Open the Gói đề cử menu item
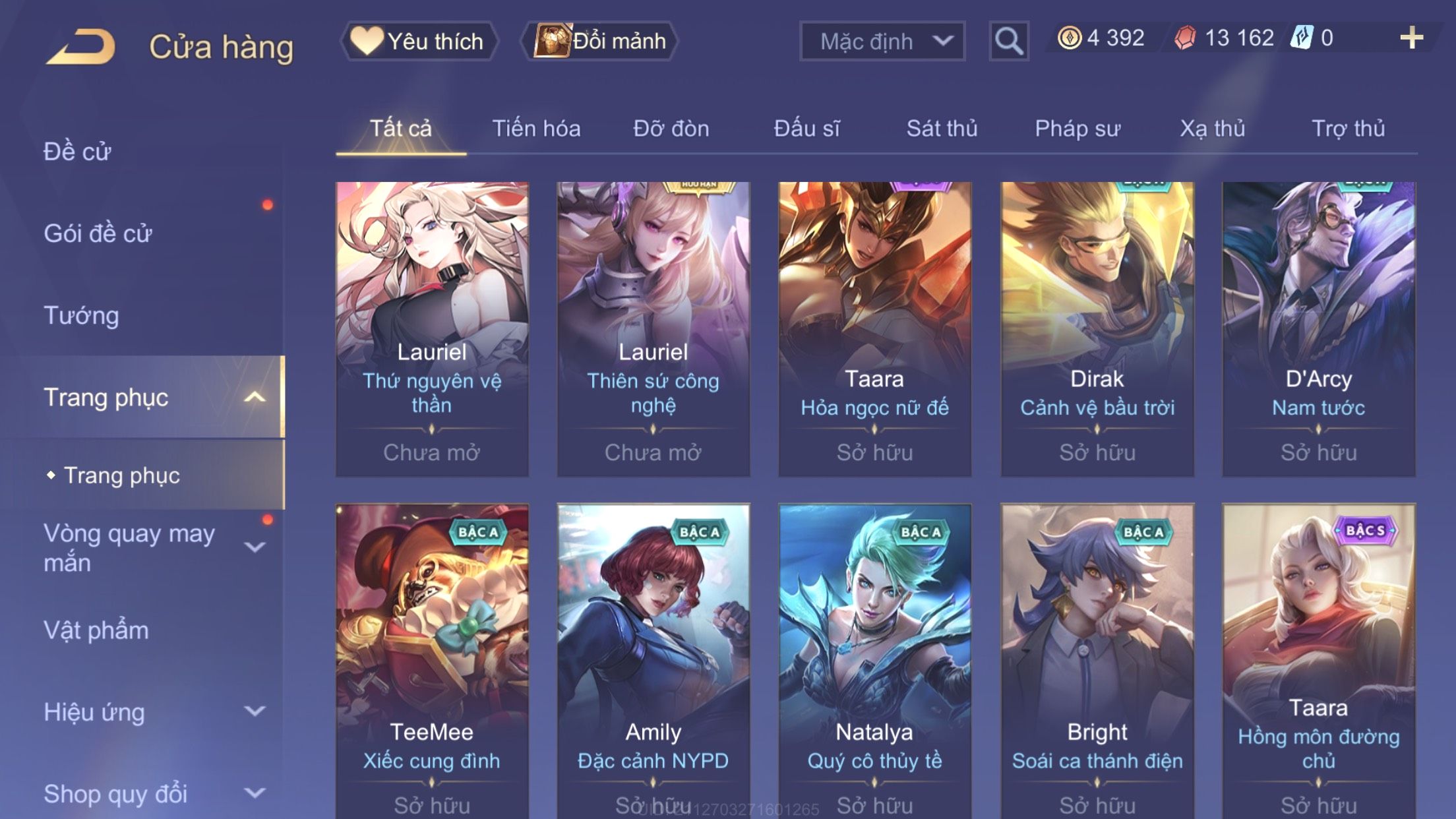This screenshot has width=1456, height=819. (x=98, y=233)
